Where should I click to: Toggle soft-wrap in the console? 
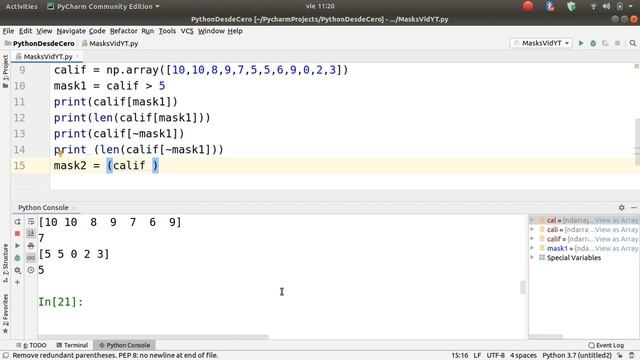pyautogui.click(x=31, y=222)
